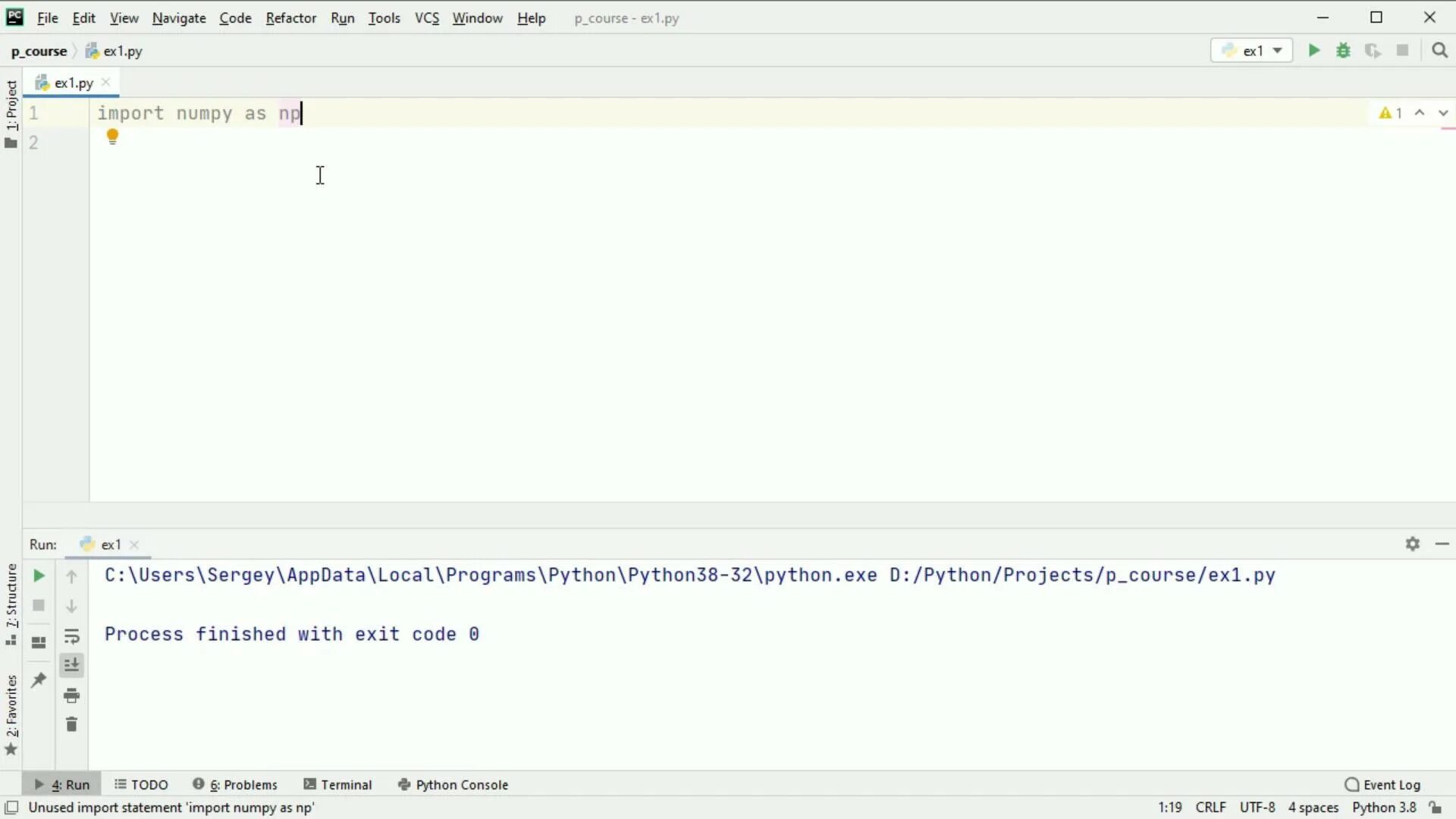1456x819 pixels.
Task: Start debugging with the Debug bug icon
Action: (1343, 51)
